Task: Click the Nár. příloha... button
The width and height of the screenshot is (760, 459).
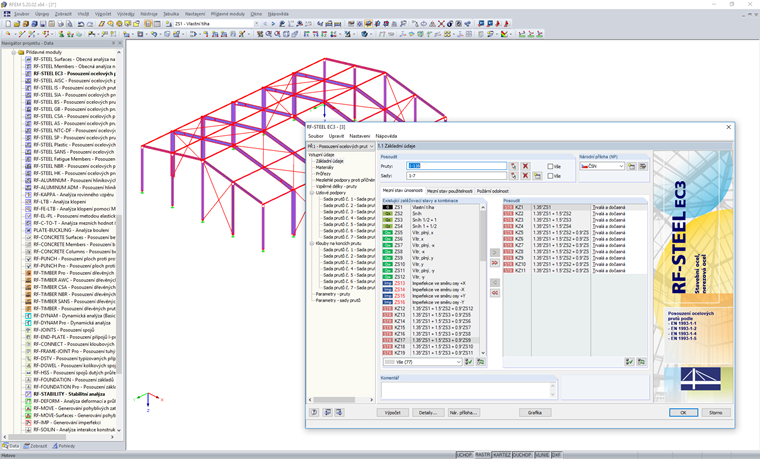Action: pyautogui.click(x=463, y=412)
